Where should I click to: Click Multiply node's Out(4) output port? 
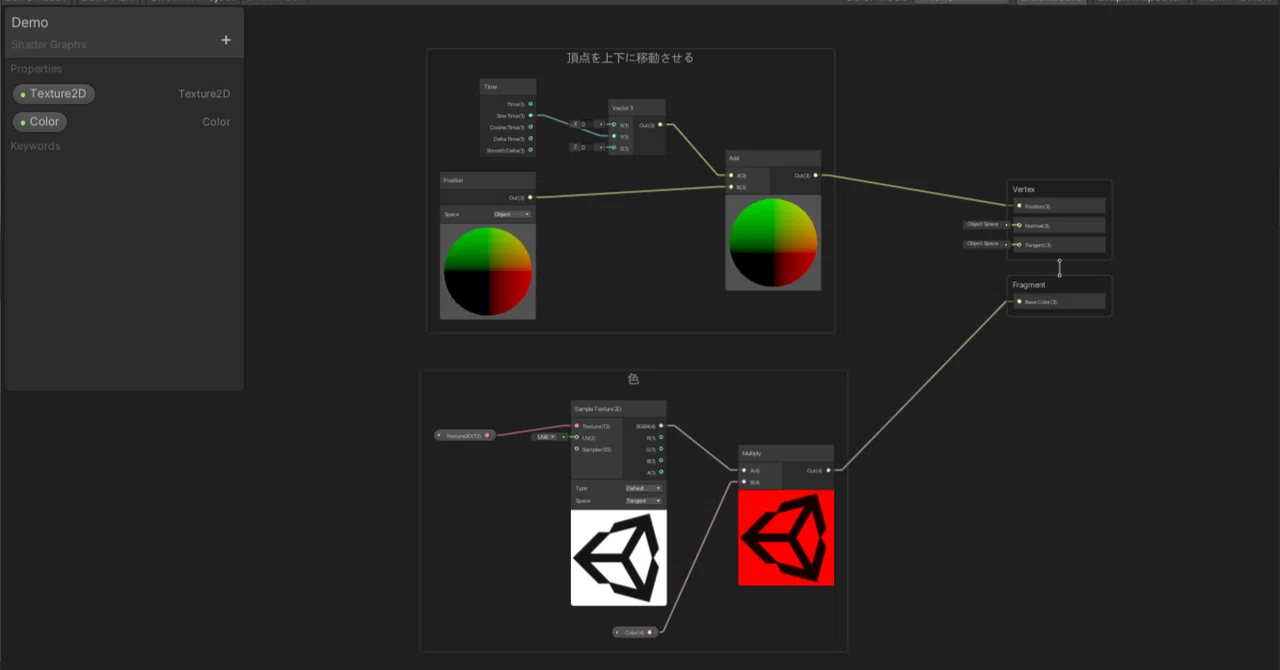click(x=828, y=470)
